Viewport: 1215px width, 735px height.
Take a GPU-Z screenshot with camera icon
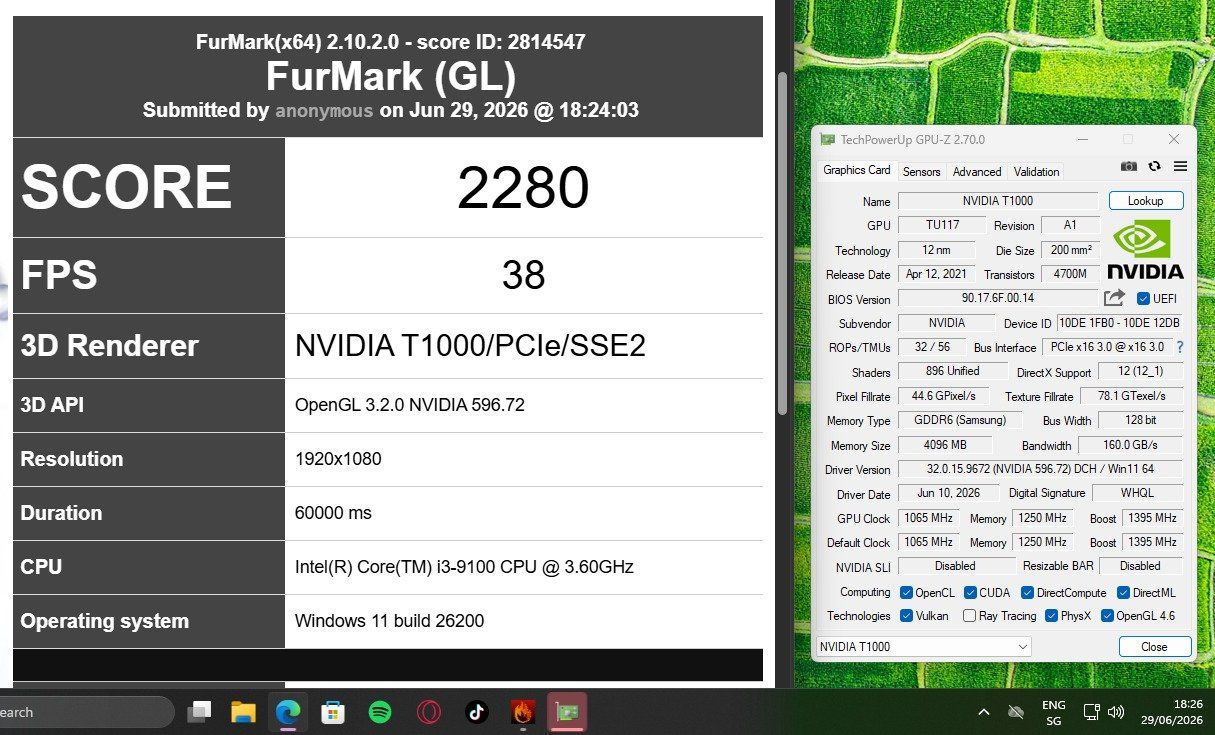[x=1129, y=166]
